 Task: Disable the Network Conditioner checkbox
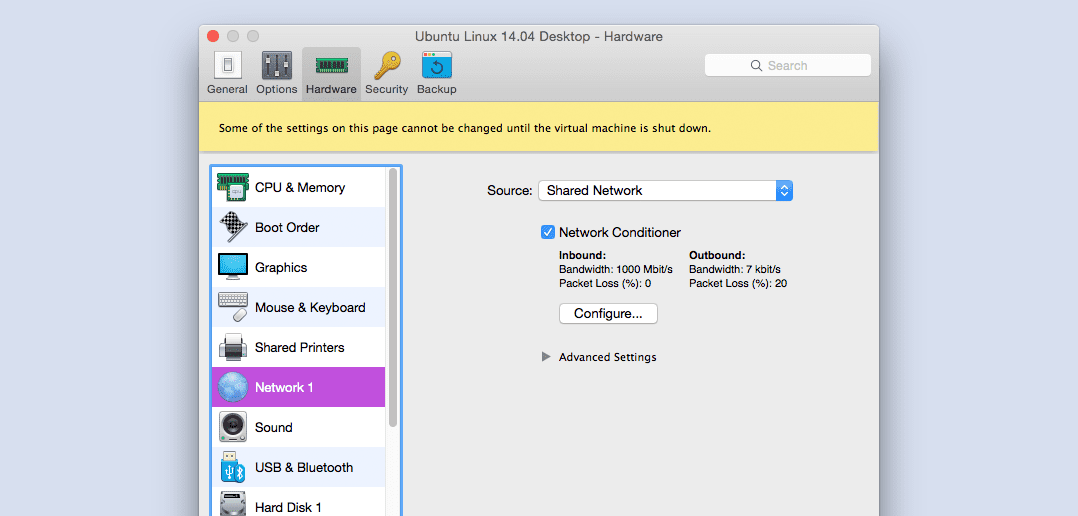[x=547, y=232]
